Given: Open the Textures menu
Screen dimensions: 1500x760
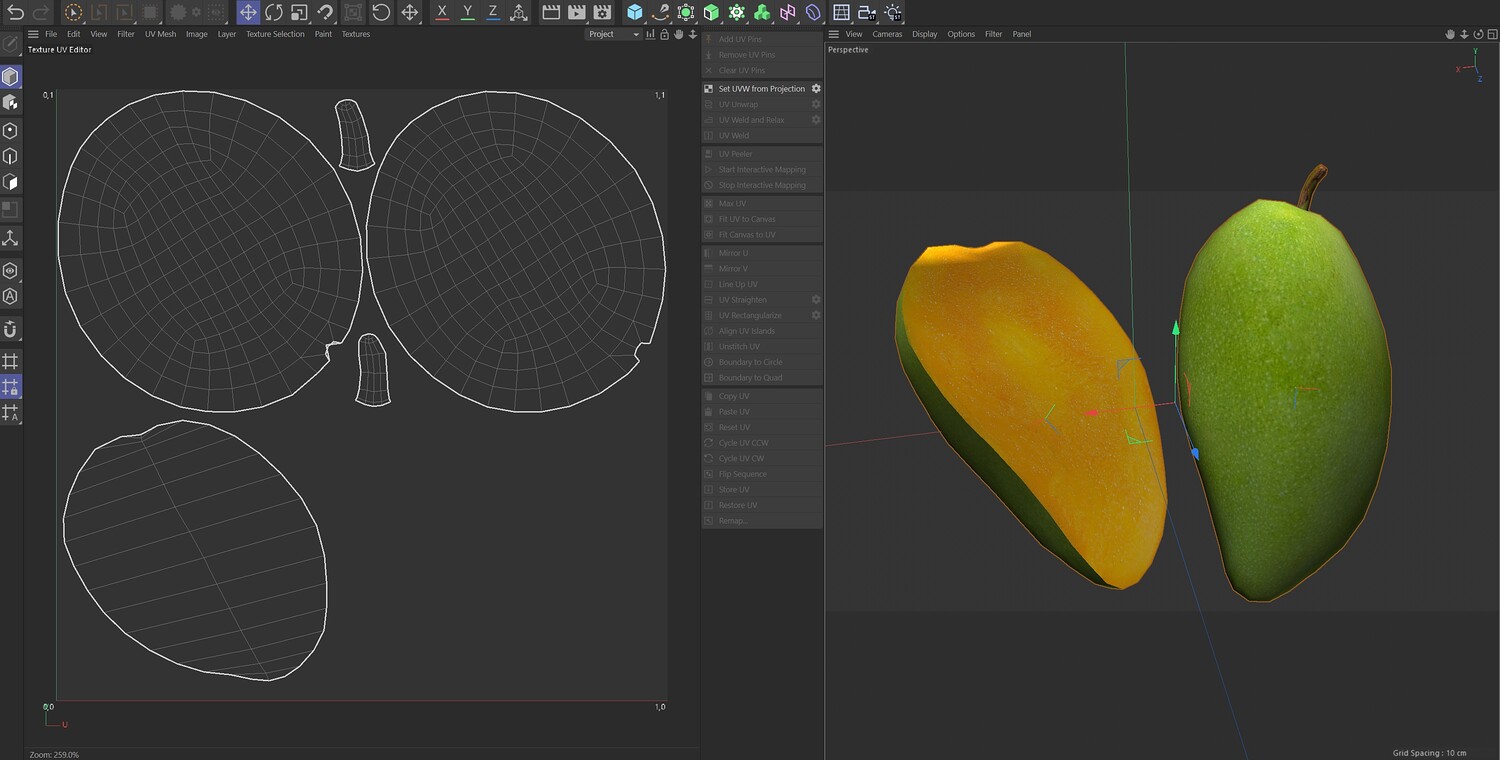Looking at the screenshot, I should (356, 34).
